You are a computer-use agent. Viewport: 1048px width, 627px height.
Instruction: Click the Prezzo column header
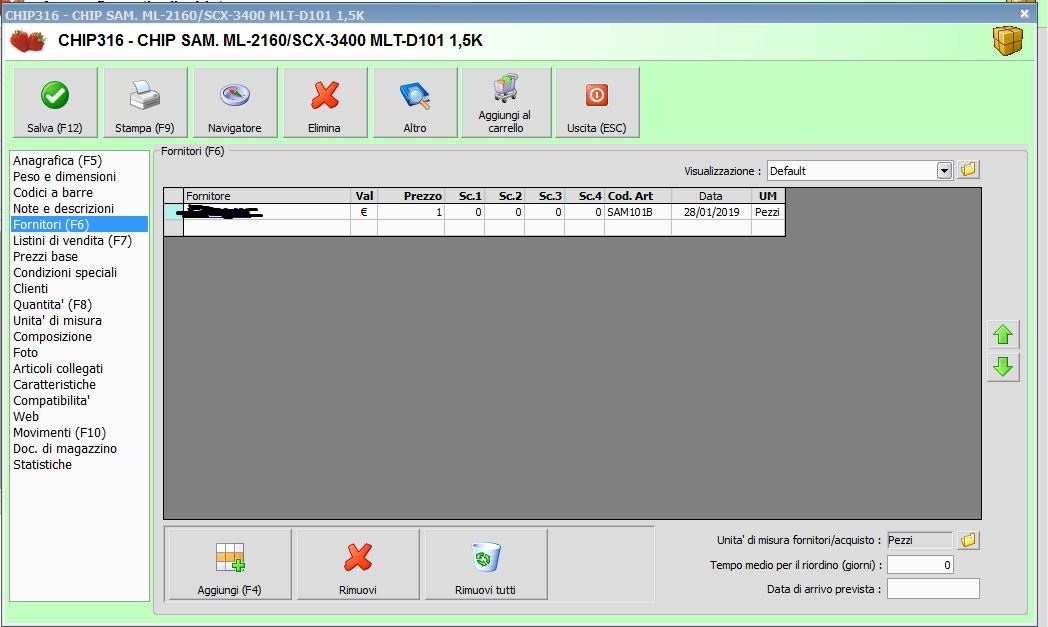pyautogui.click(x=411, y=196)
